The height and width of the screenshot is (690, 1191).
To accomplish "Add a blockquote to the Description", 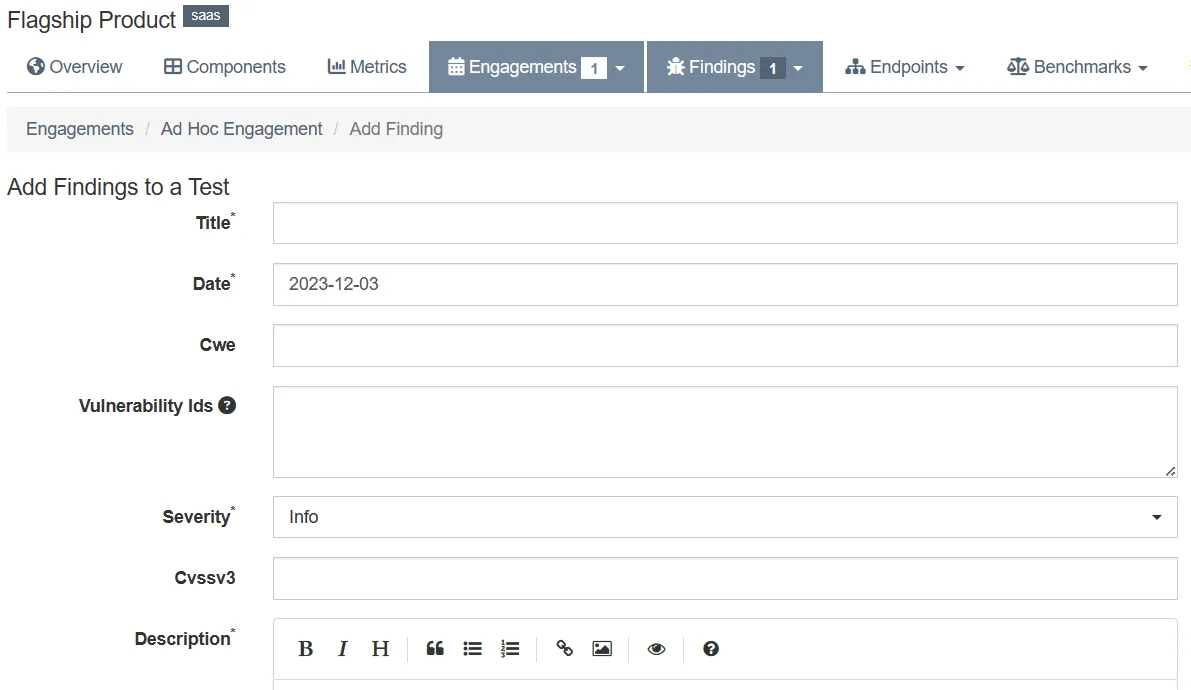I will tap(435, 648).
